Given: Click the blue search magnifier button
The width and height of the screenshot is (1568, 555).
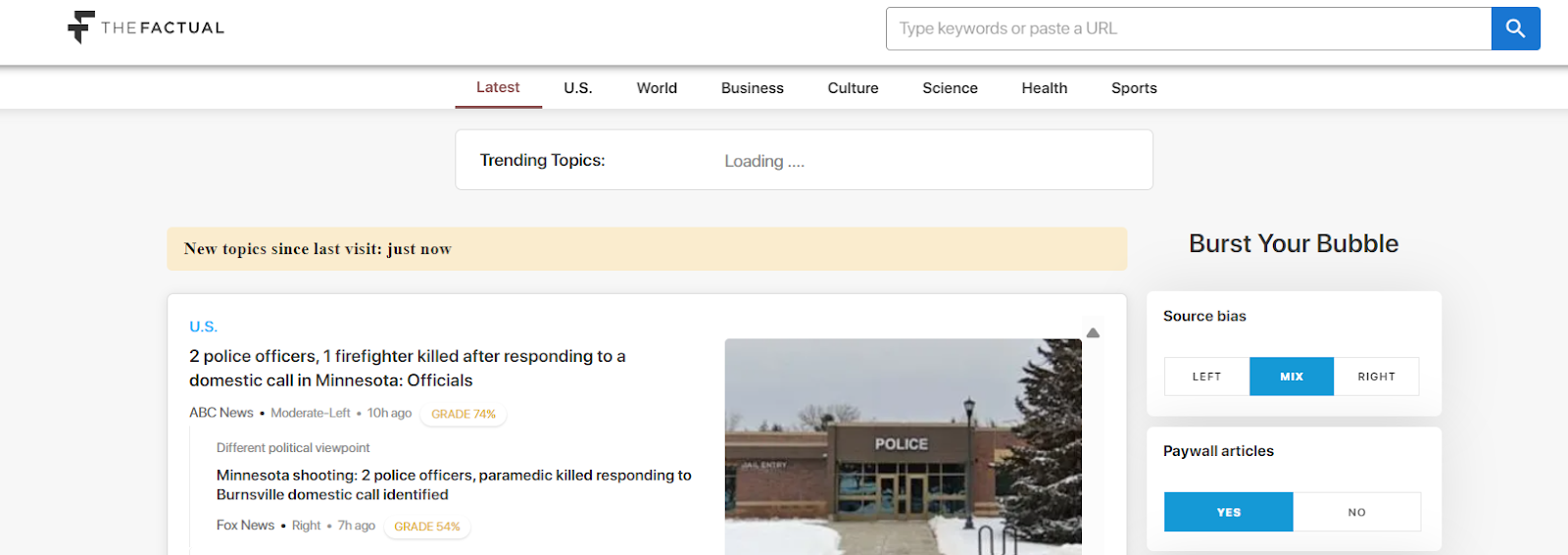Looking at the screenshot, I should click(1515, 28).
